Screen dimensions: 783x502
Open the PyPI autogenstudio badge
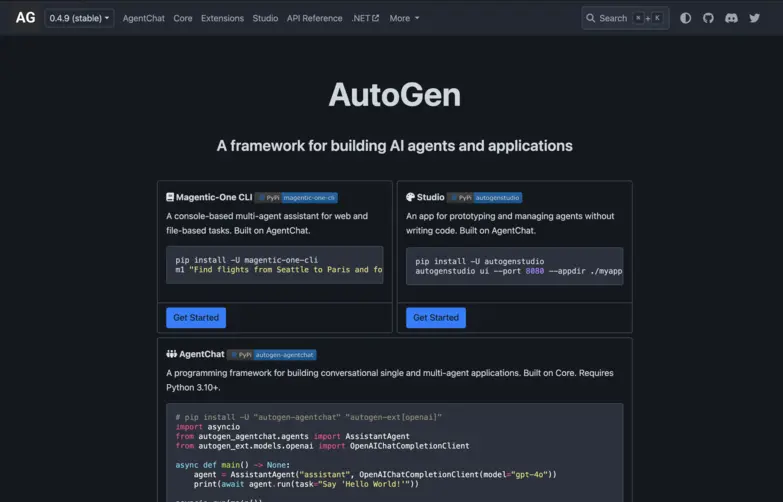[x=484, y=198]
